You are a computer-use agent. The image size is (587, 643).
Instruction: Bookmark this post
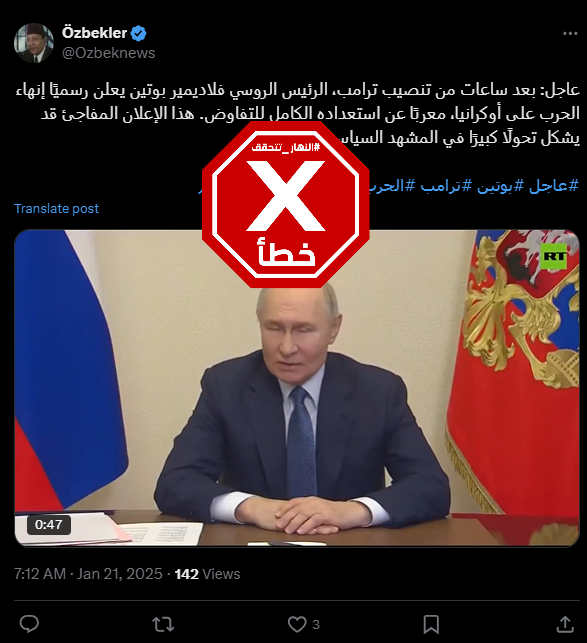[x=431, y=625]
